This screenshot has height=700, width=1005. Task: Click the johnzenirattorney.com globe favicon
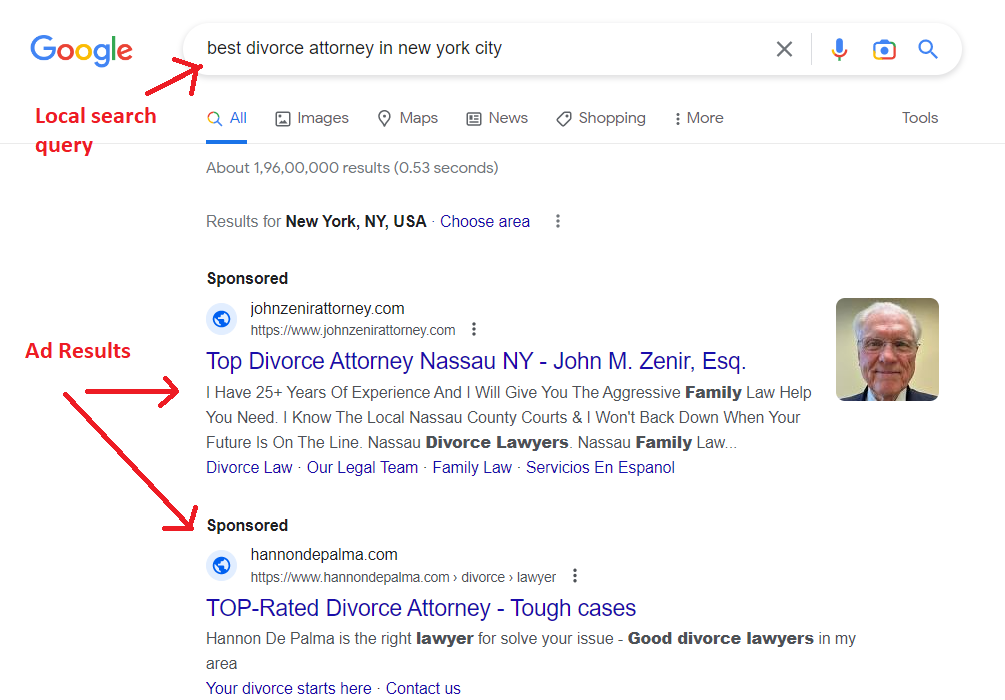coord(222,319)
